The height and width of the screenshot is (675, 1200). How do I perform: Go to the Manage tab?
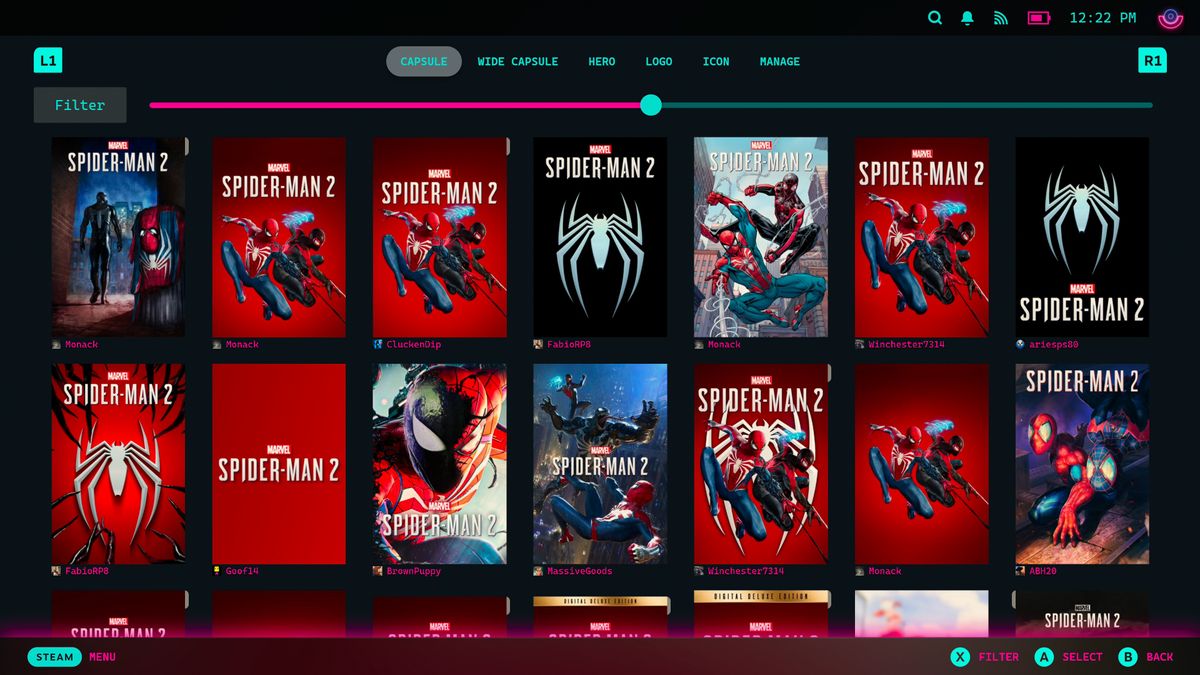[x=780, y=61]
